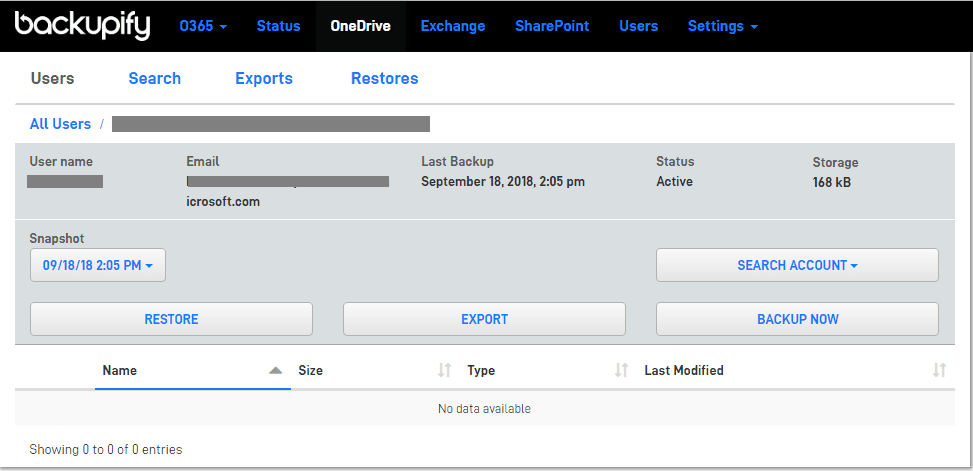The width and height of the screenshot is (973, 471).
Task: Follow the All Users breadcrumb link
Action: 60,123
